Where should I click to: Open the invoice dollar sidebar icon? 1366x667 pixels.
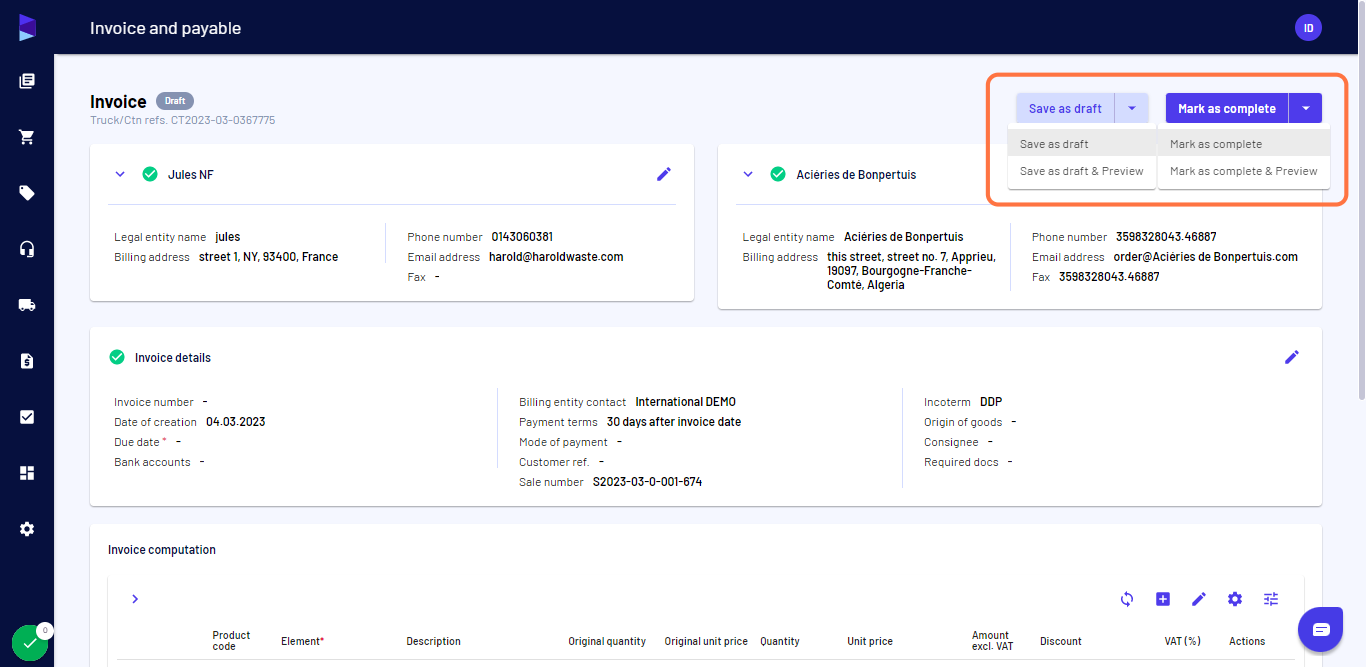[27, 361]
